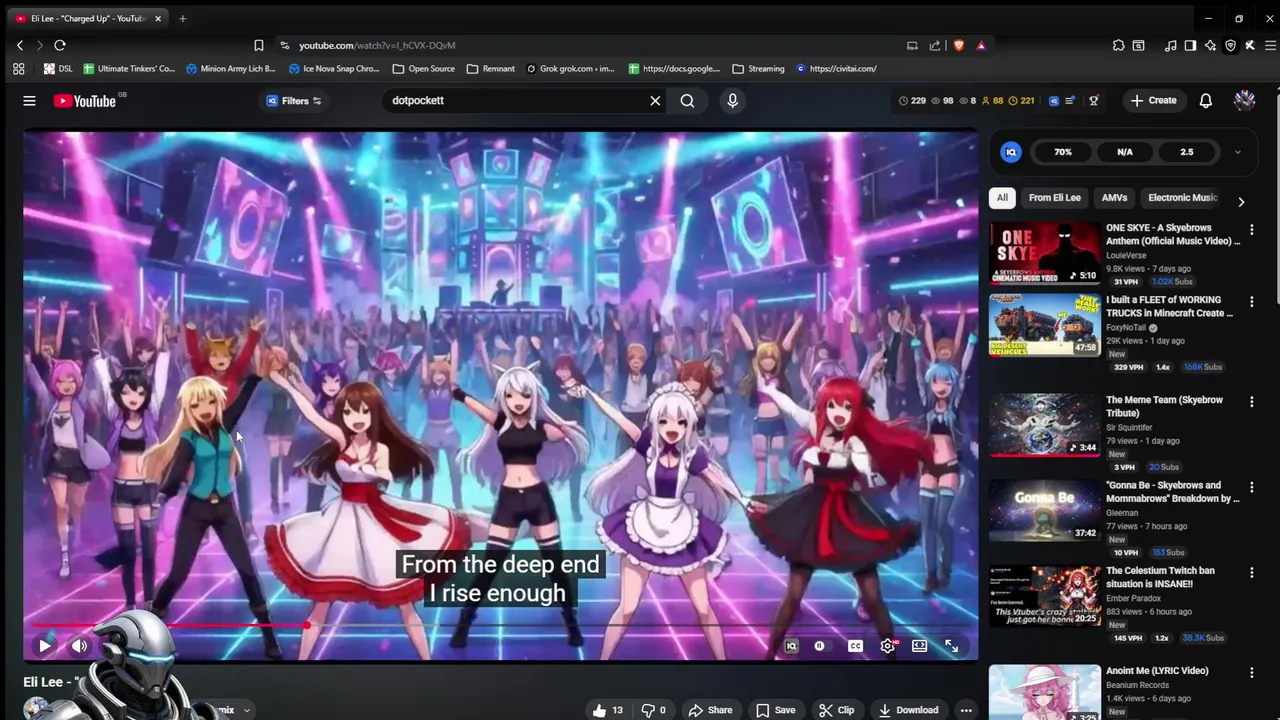
Task: Open the vidIQ Filters dropdown
Action: click(x=294, y=100)
